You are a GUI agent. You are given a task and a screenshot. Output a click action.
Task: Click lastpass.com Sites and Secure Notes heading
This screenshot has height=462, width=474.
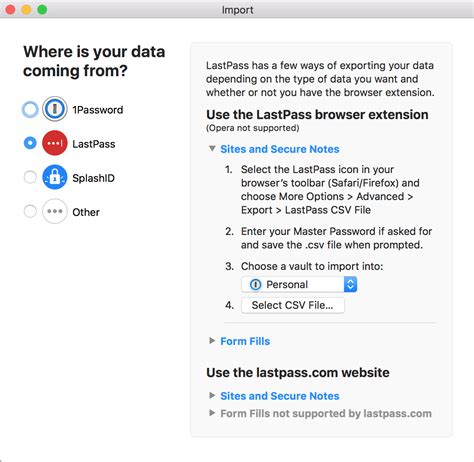click(280, 396)
